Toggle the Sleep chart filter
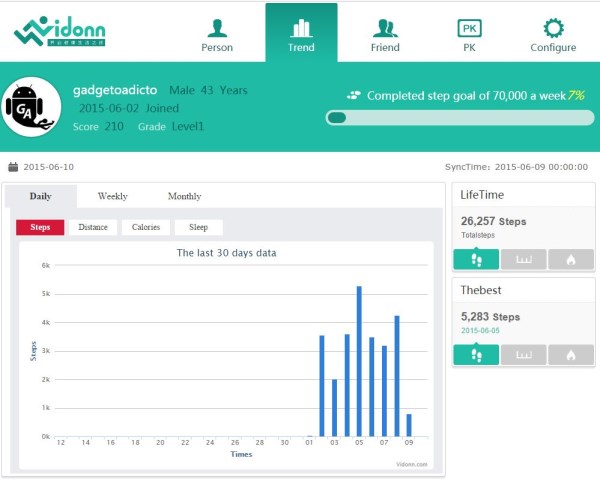Screen dimensions: 600x482 point(198,227)
